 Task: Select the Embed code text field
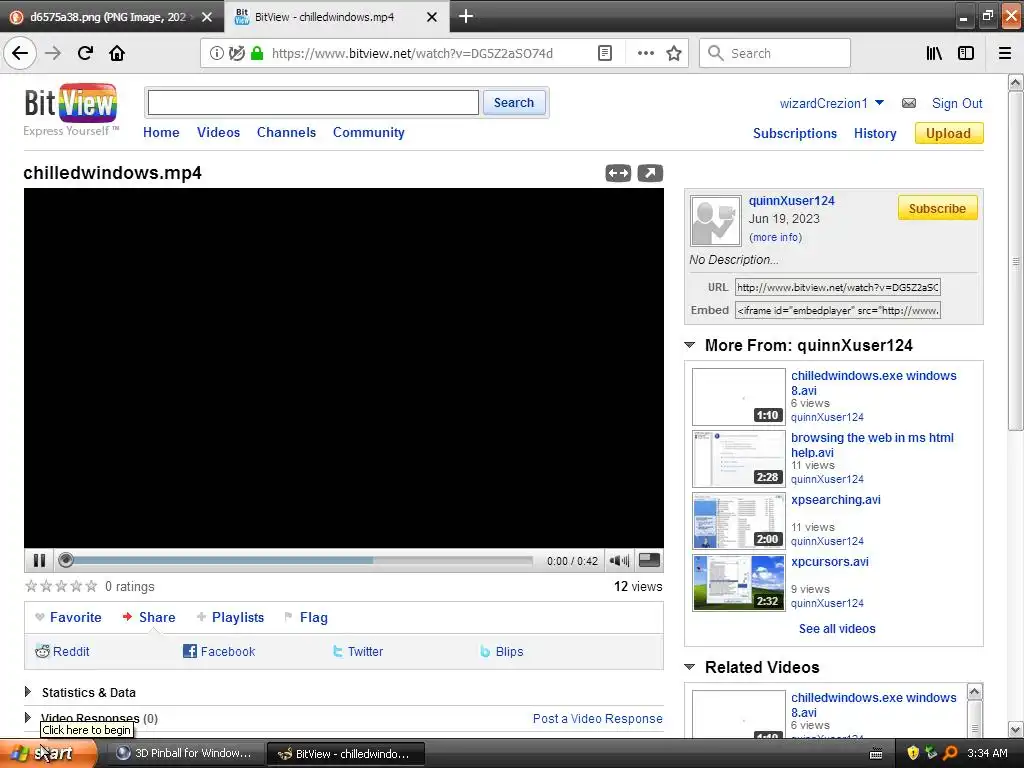838,310
